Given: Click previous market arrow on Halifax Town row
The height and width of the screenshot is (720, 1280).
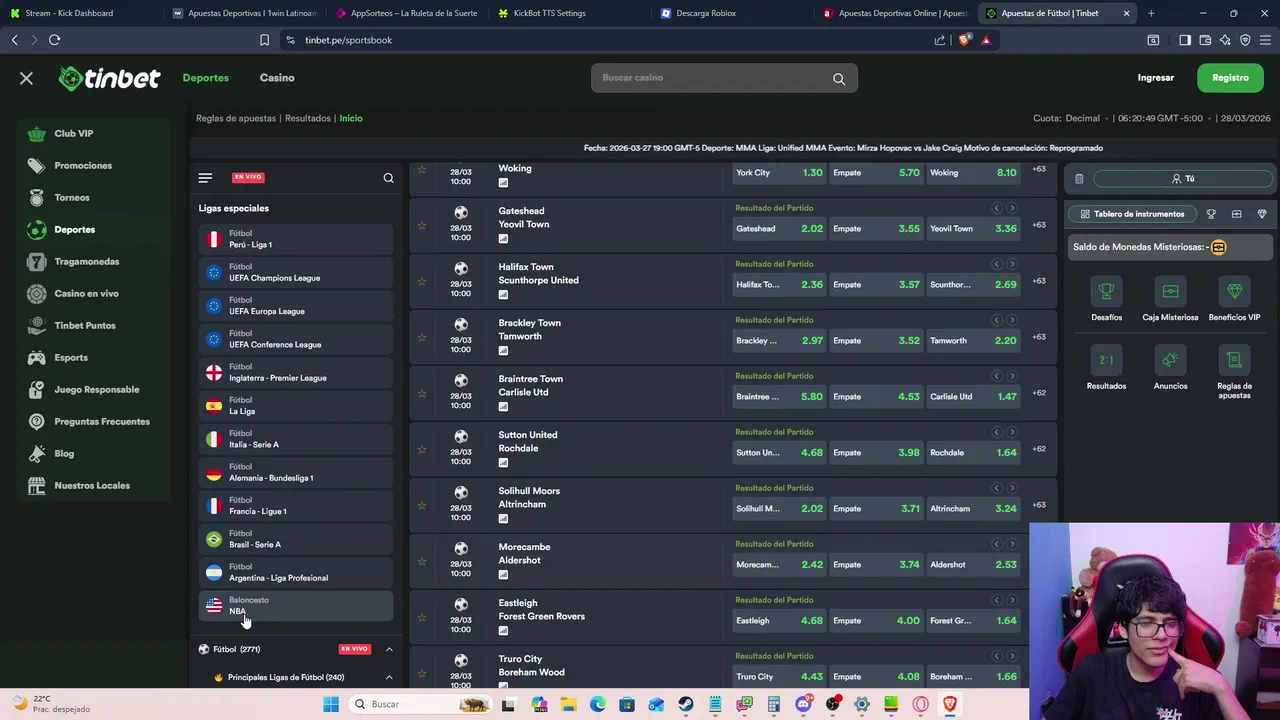Looking at the screenshot, I should point(996,264).
